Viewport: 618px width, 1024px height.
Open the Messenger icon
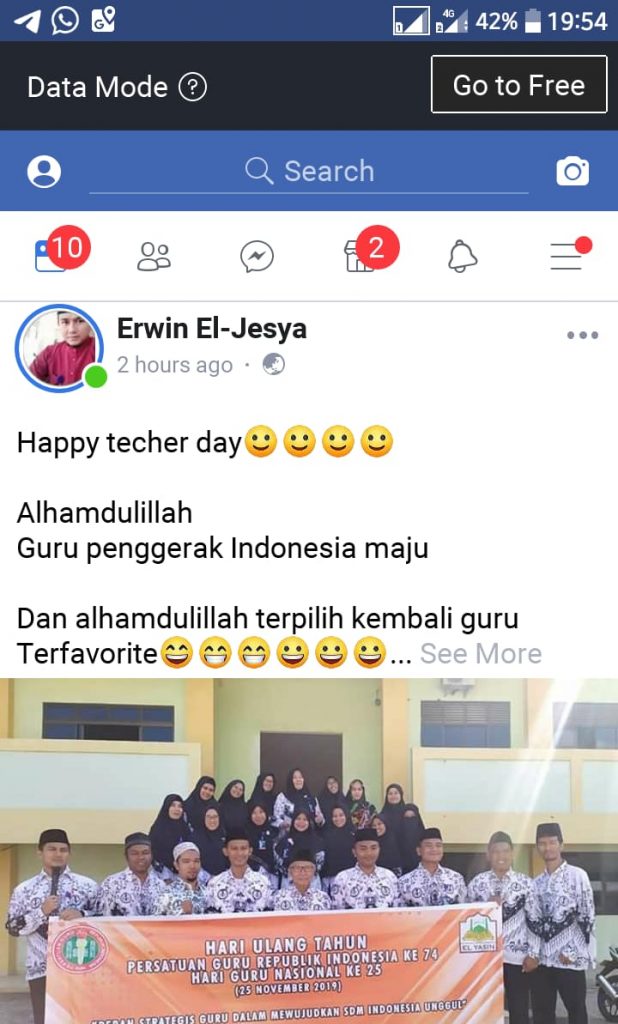tap(257, 256)
